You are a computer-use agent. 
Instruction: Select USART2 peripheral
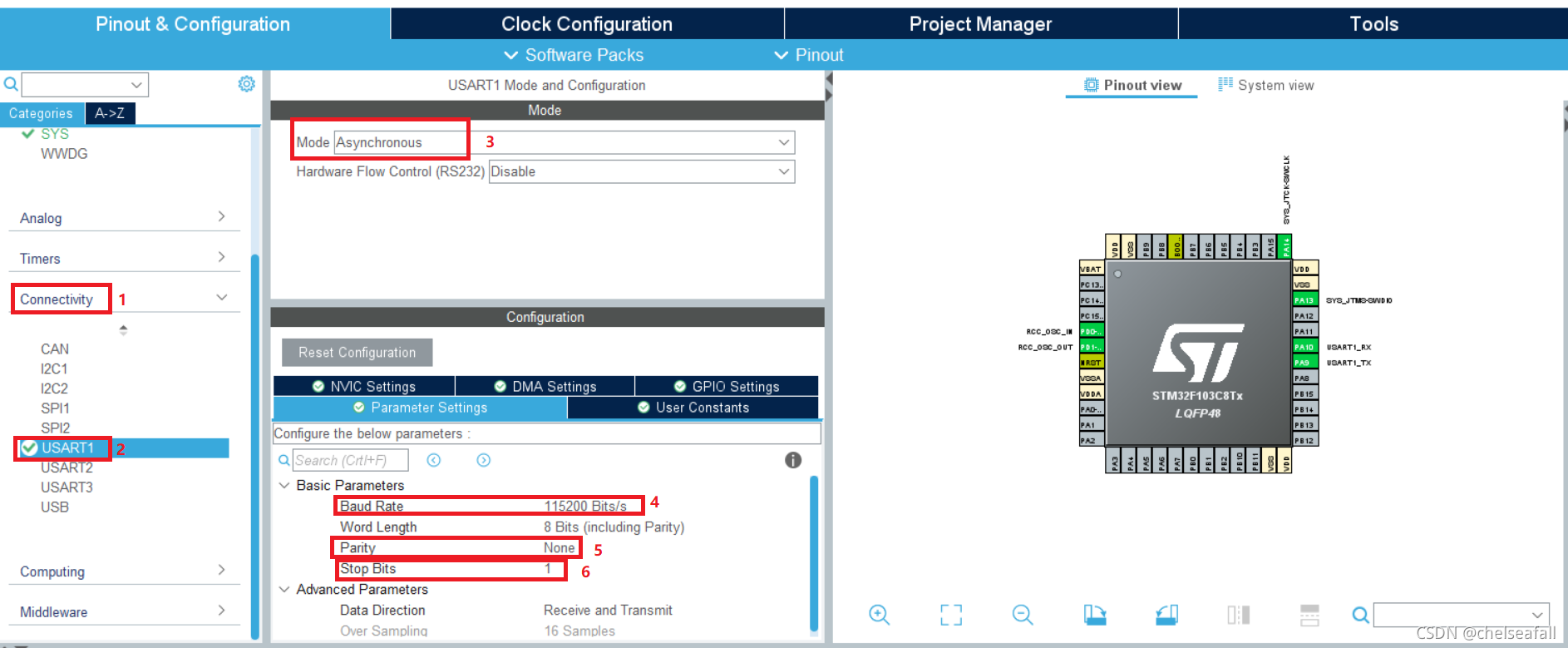click(x=67, y=467)
